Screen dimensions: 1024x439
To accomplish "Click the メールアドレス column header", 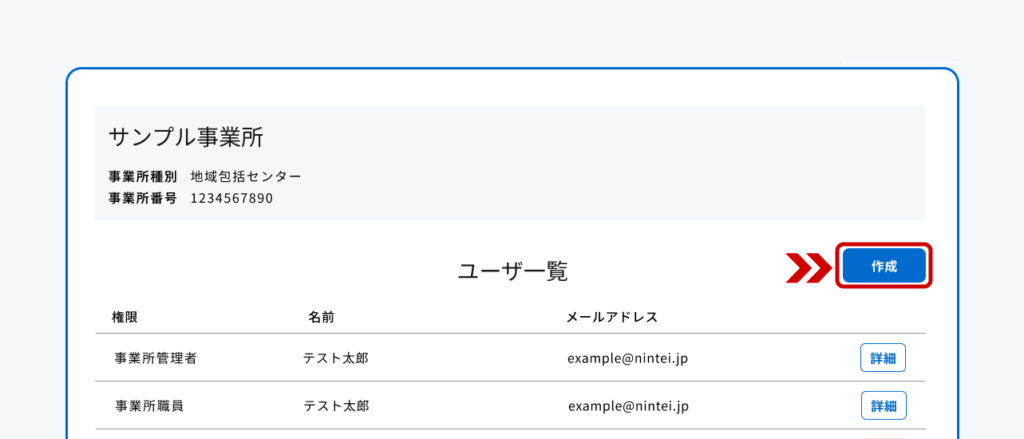I will pos(612,317).
